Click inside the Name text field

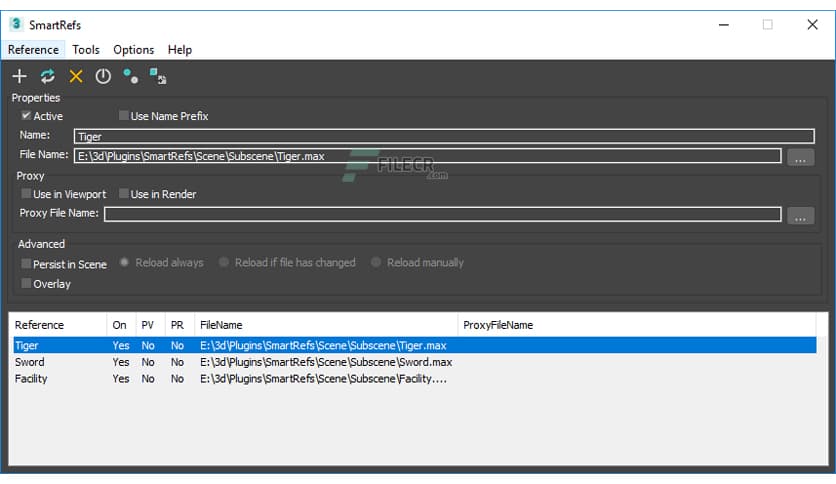pos(444,137)
